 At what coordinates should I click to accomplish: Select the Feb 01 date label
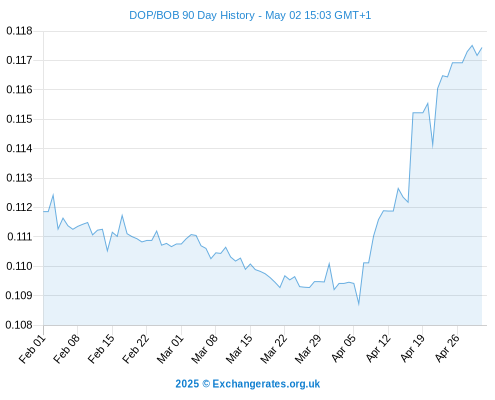[x=32, y=348]
